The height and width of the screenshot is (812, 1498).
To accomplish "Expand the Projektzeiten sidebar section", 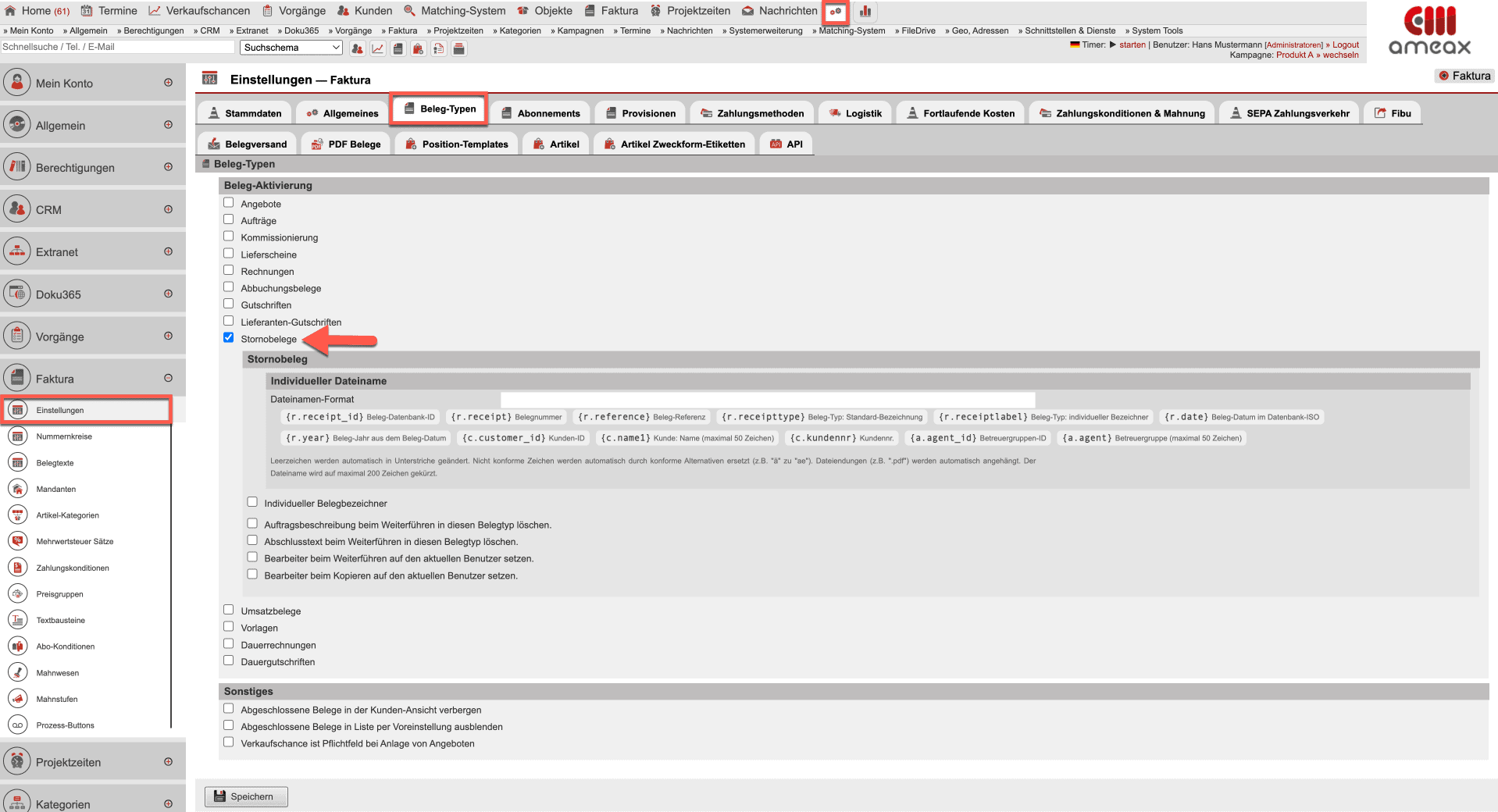I will coord(92,762).
